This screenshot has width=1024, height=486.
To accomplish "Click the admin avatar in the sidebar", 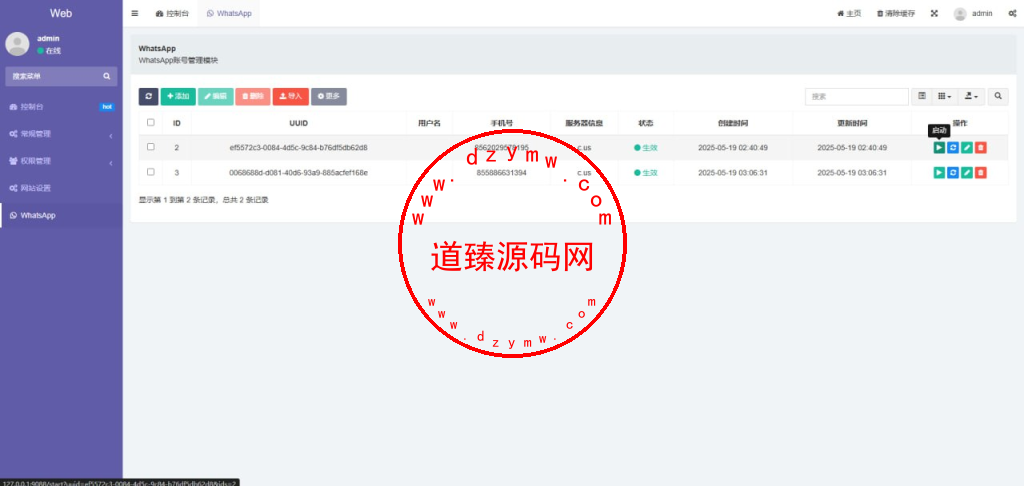I will [17, 44].
